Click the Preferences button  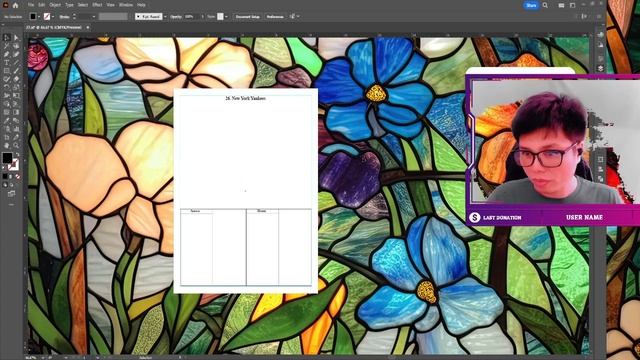(275, 17)
